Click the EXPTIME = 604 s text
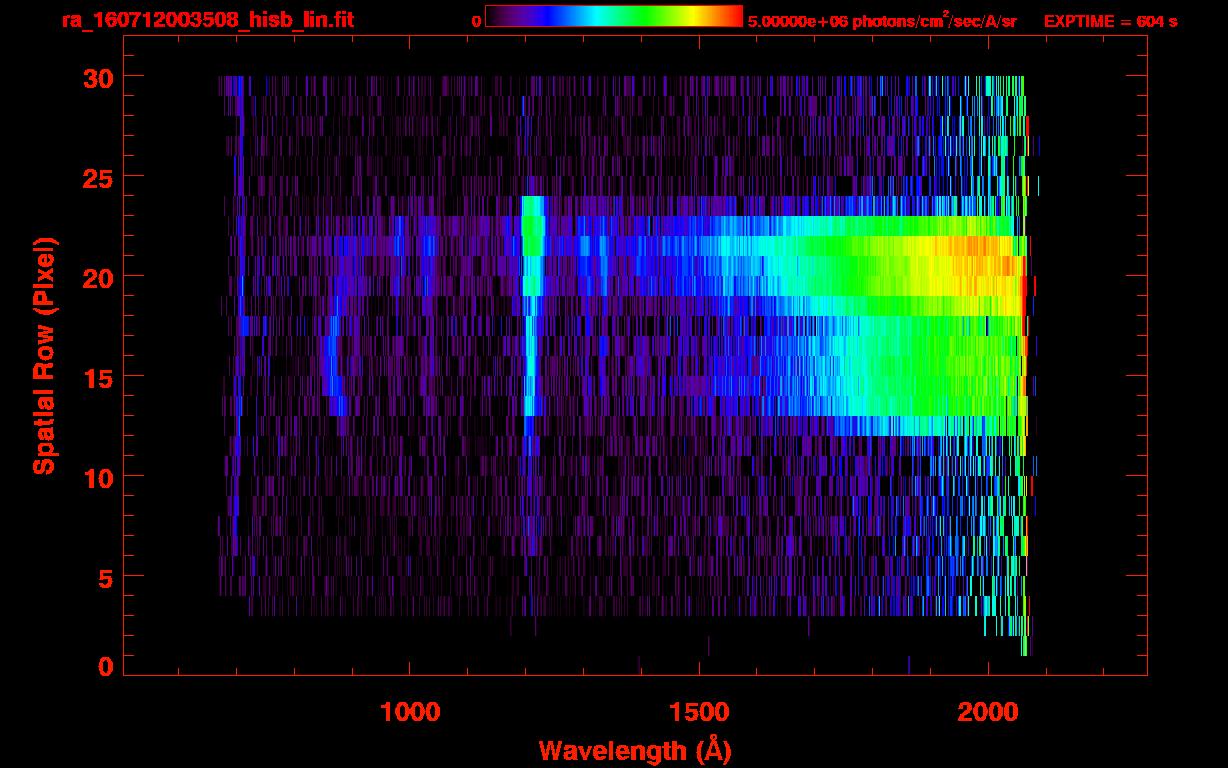 1110,21
